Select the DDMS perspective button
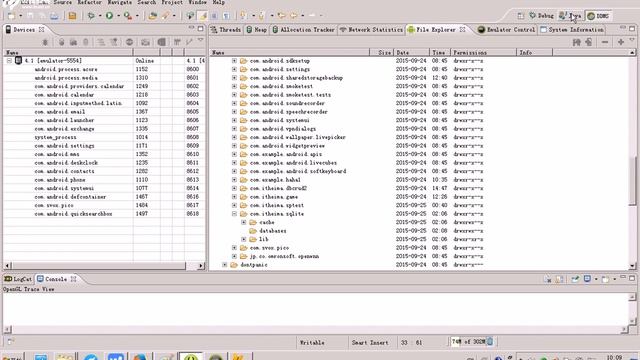This screenshot has width=640, height=360. click(598, 16)
